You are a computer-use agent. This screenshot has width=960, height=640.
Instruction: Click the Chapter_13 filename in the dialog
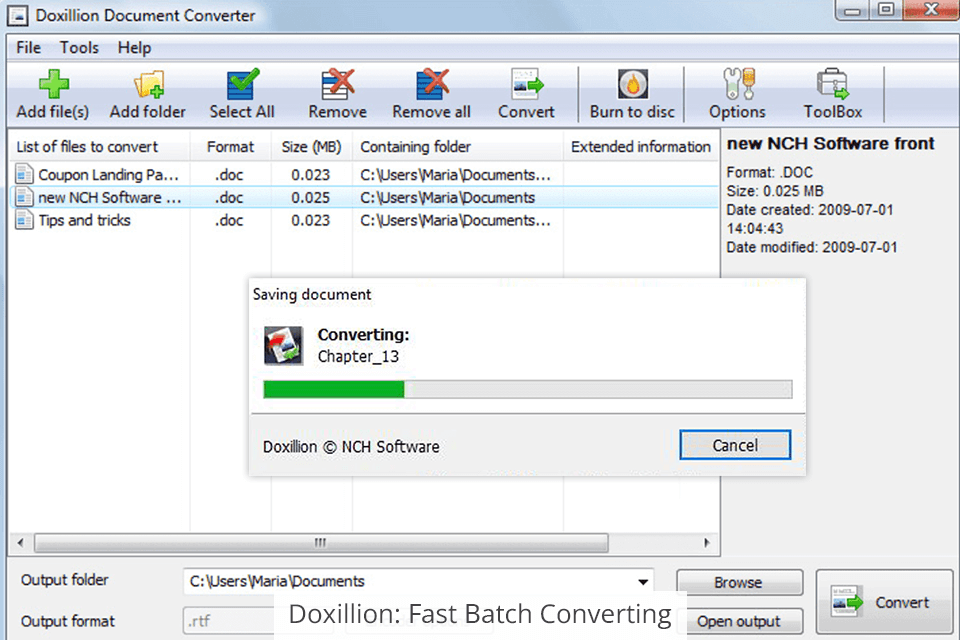pyautogui.click(x=358, y=356)
